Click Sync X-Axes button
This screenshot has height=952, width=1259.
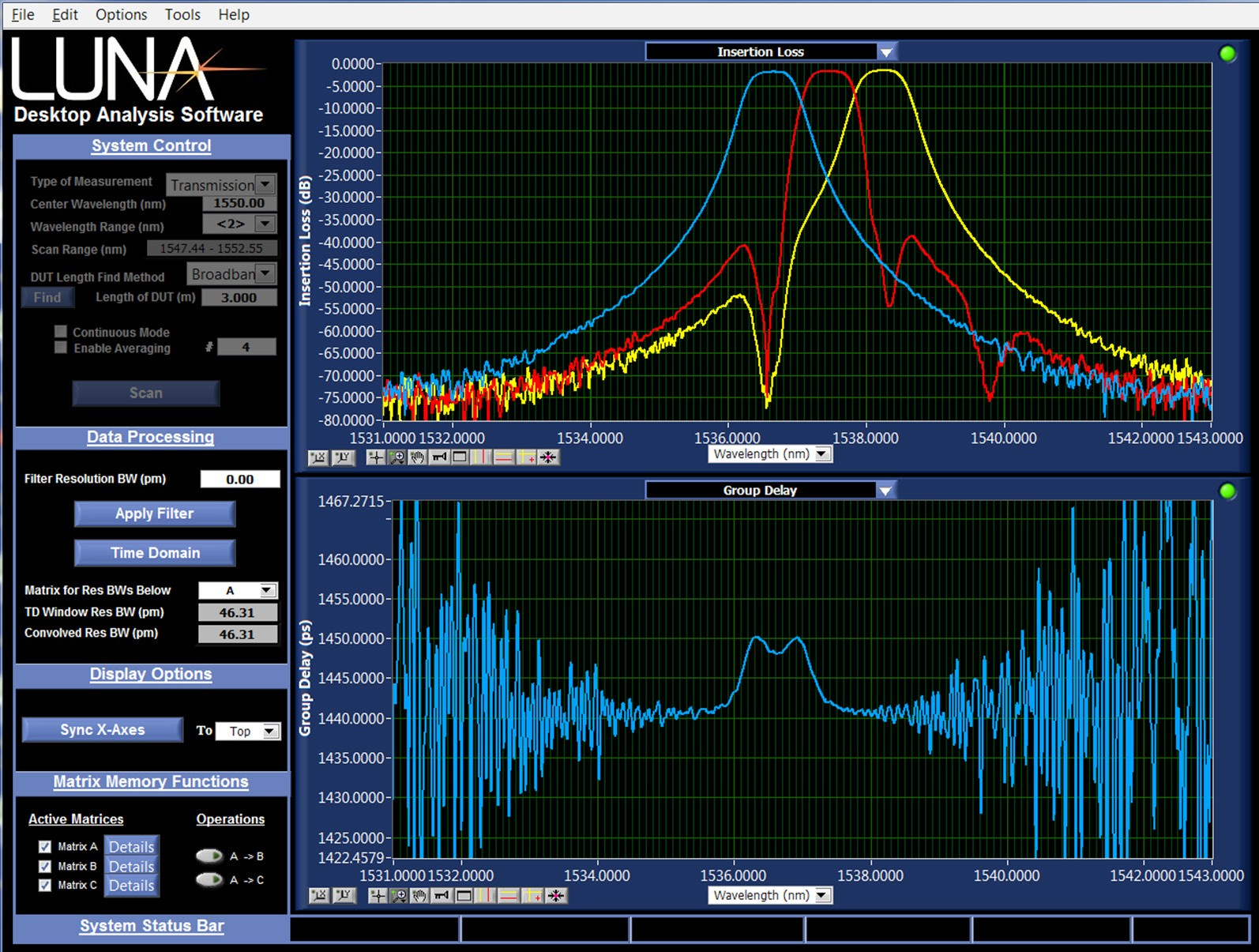[103, 730]
